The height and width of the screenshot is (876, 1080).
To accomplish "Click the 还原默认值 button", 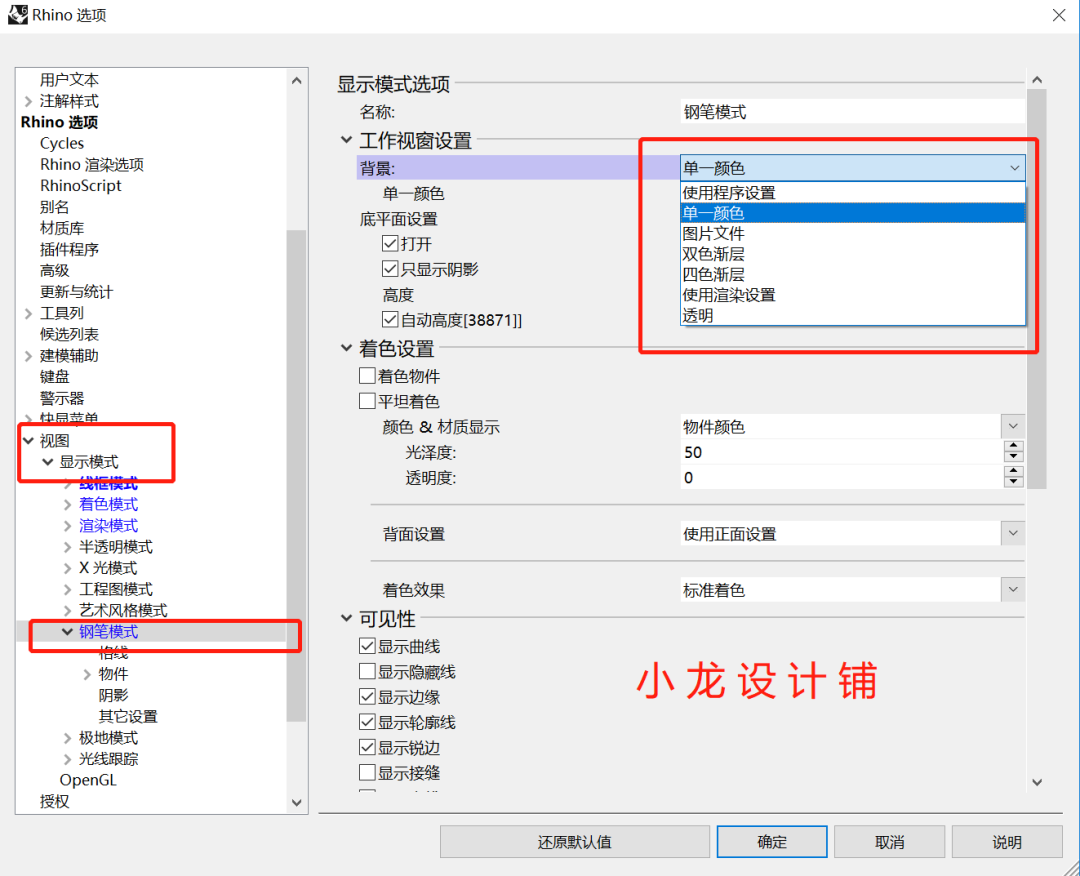I will click(574, 842).
